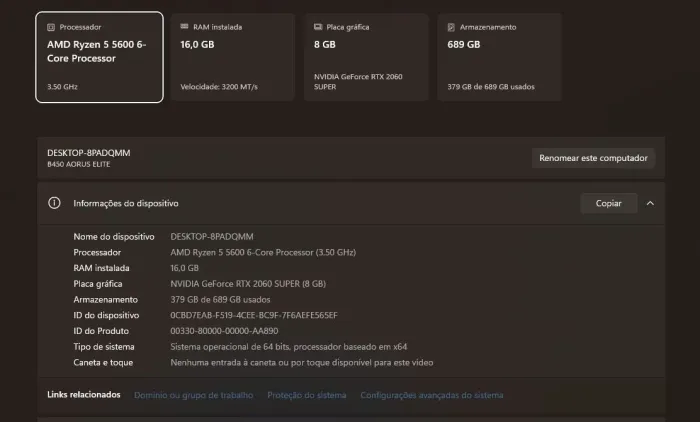Screen dimensions: 700x422
Task: Click the Nome do dispositivo label
Action: [x=114, y=237]
